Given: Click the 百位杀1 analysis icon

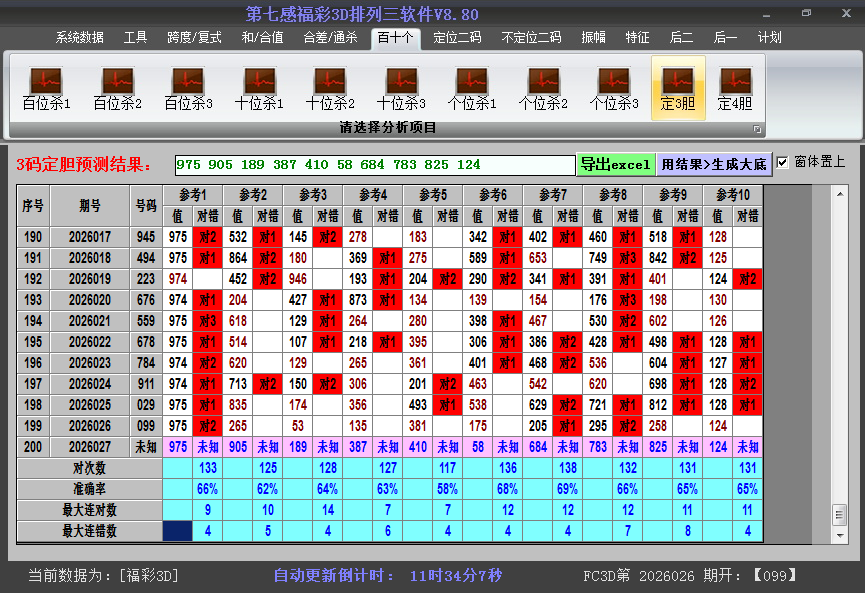Looking at the screenshot, I should (46, 88).
